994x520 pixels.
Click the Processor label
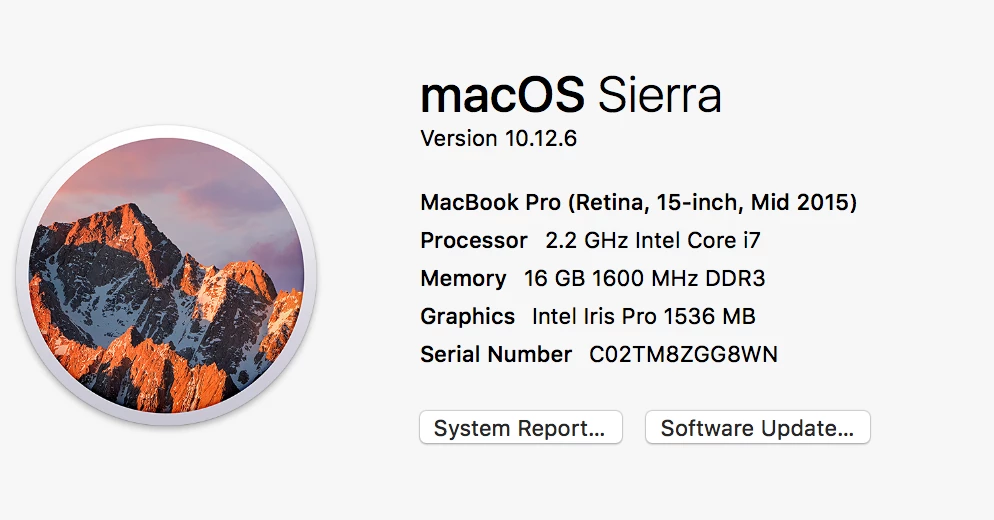pos(474,240)
